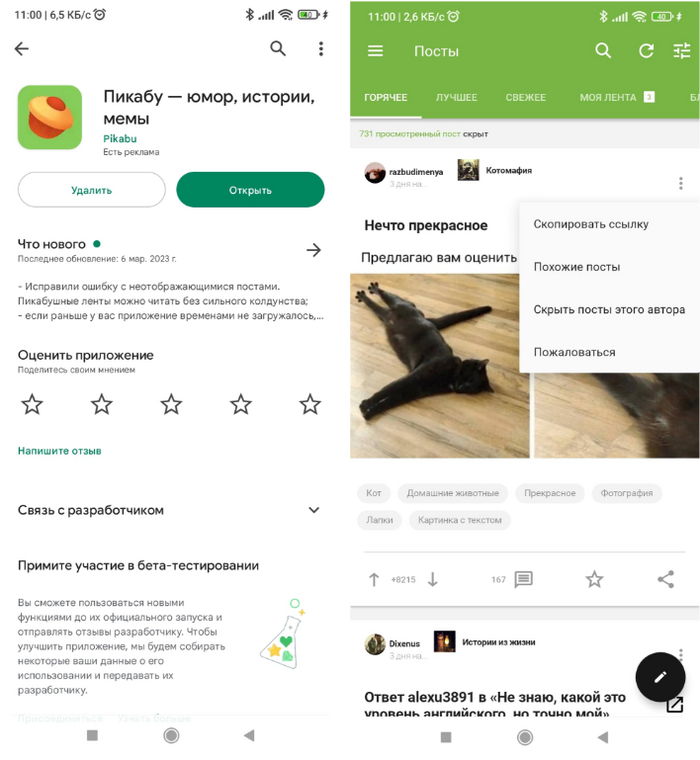Downvote the Нечто прекрасное post
700x760 pixels.
432,579
